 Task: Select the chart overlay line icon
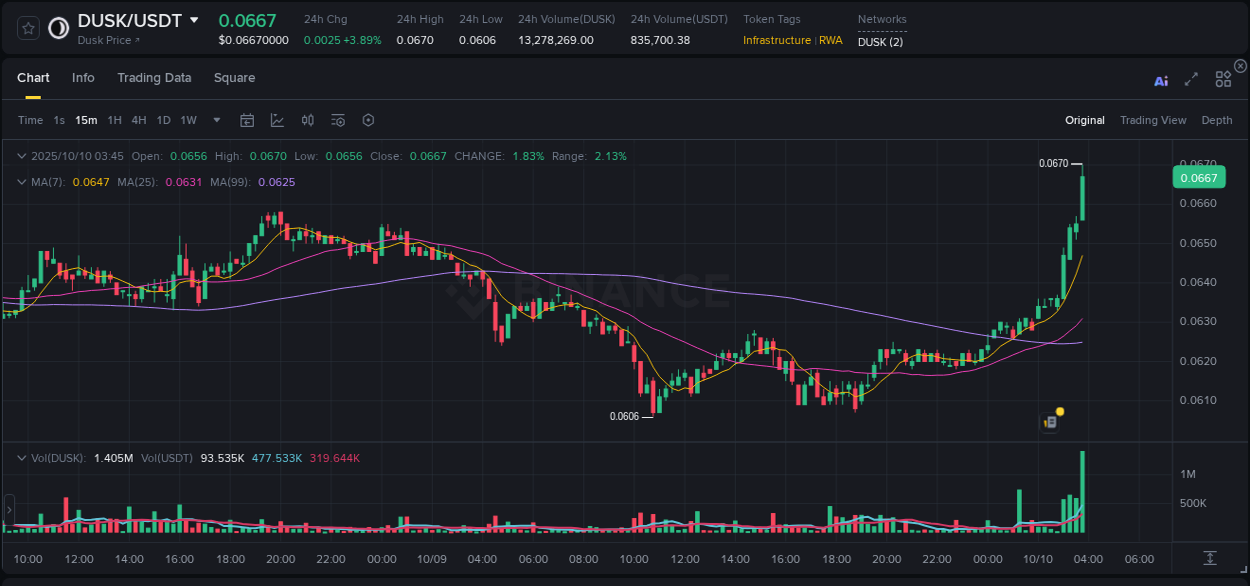(277, 120)
